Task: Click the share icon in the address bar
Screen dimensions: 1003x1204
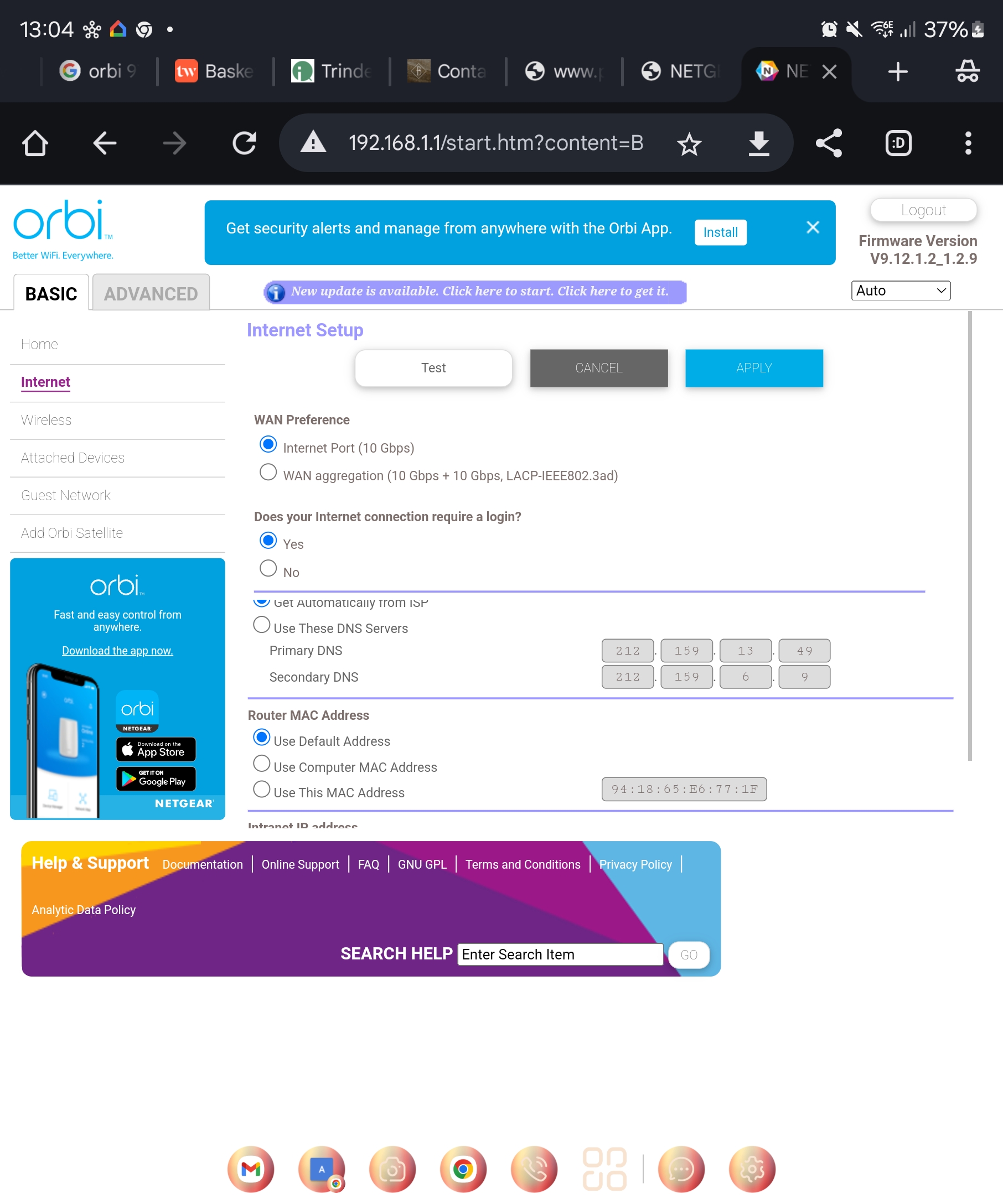Action: 828,143
